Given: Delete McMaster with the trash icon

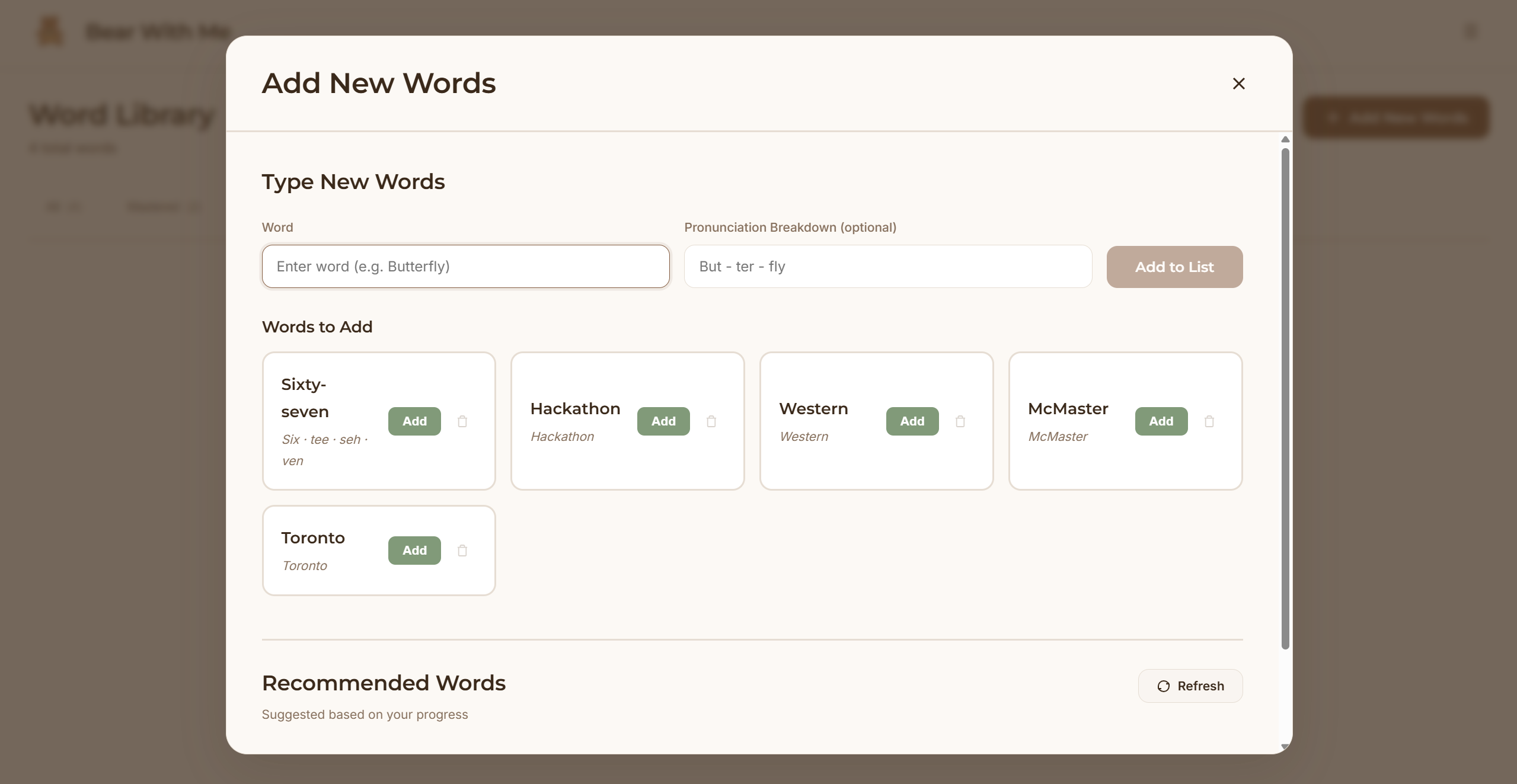Looking at the screenshot, I should click(1209, 421).
